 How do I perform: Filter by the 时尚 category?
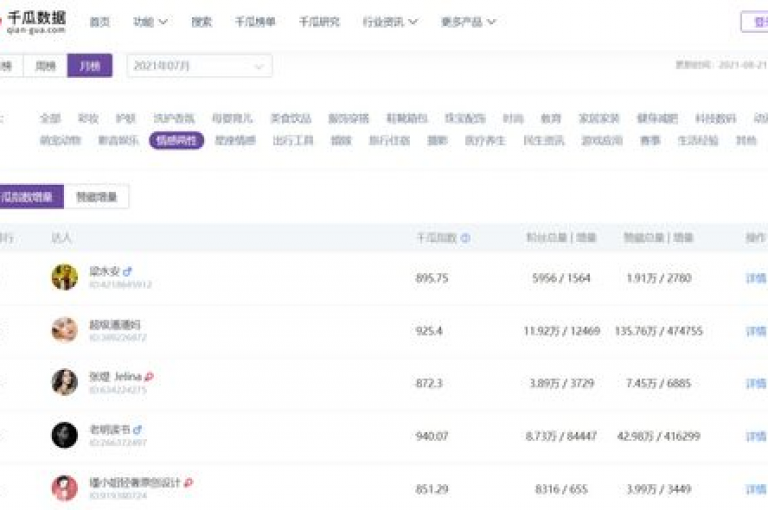click(x=513, y=119)
